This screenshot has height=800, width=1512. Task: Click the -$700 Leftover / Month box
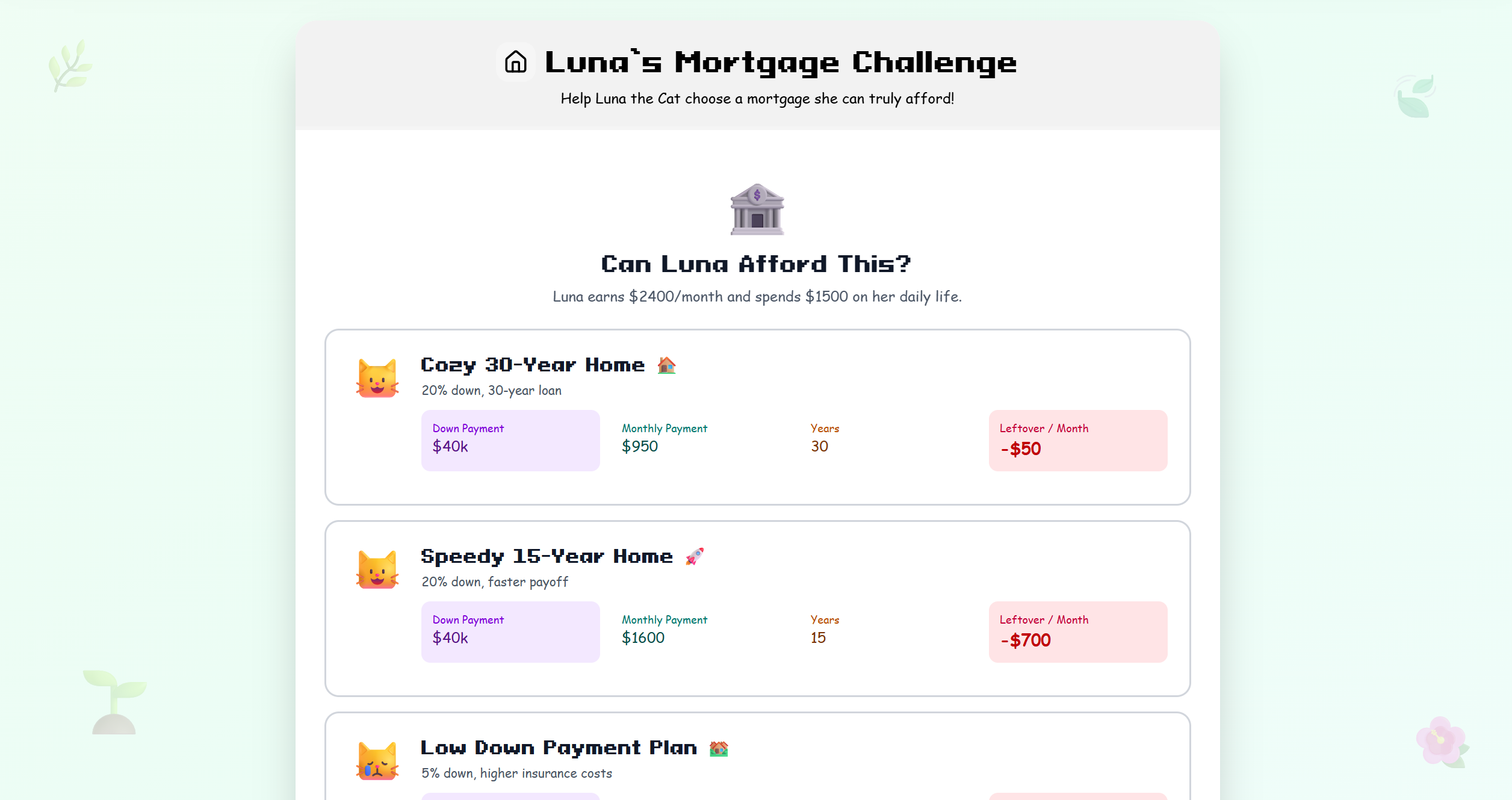point(1077,631)
